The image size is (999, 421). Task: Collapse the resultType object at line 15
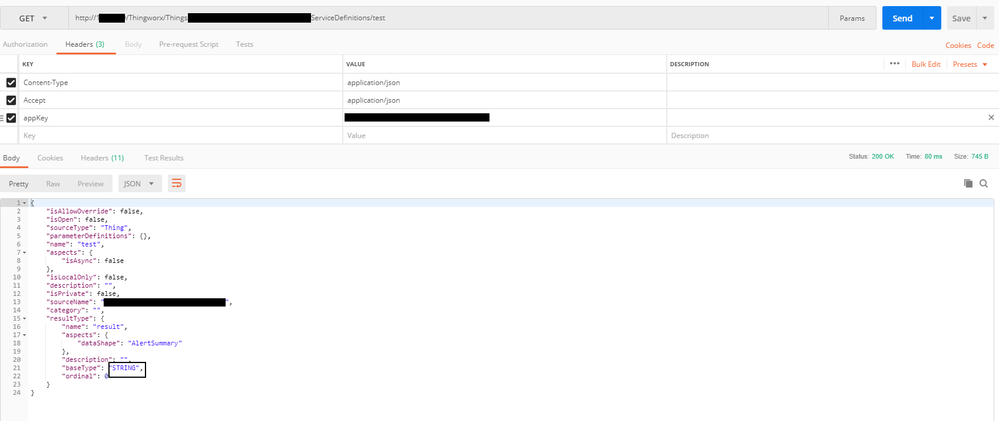click(24, 318)
